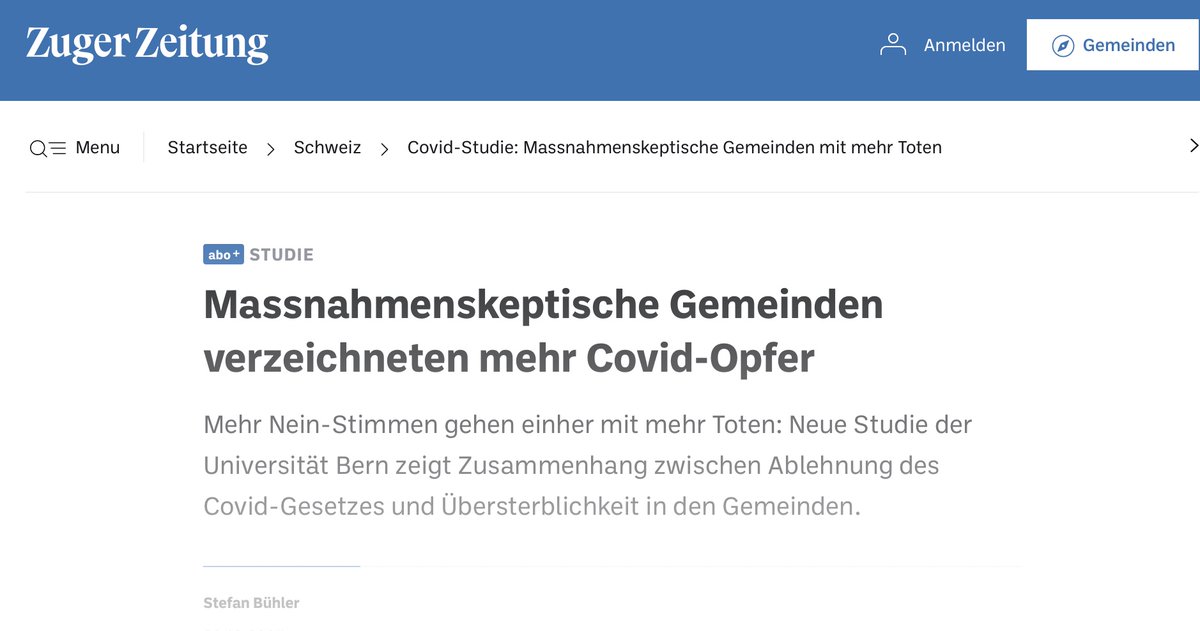Image resolution: width=1200 pixels, height=631 pixels.
Task: Click the chevron after Startseite
Action: [x=271, y=149]
